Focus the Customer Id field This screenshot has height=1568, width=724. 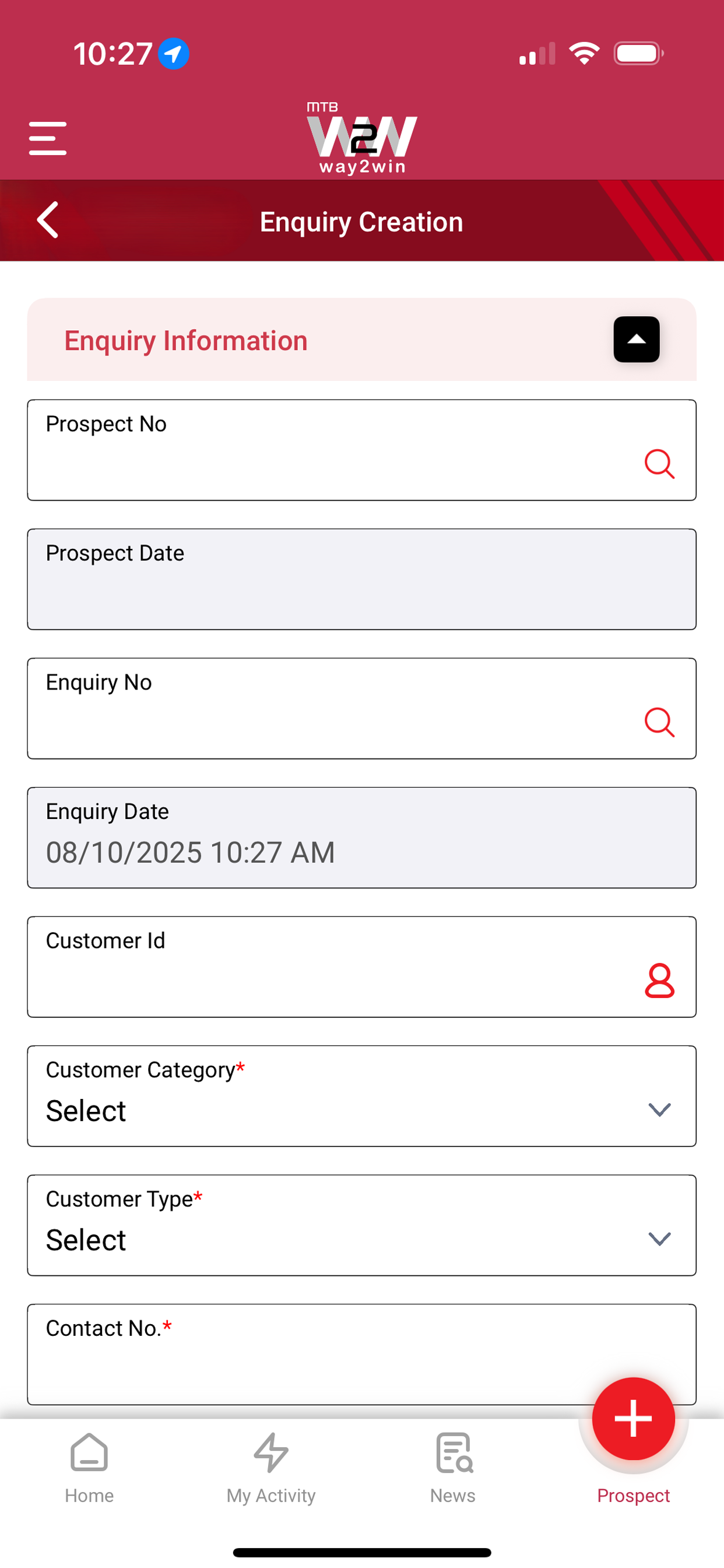pyautogui.click(x=362, y=967)
